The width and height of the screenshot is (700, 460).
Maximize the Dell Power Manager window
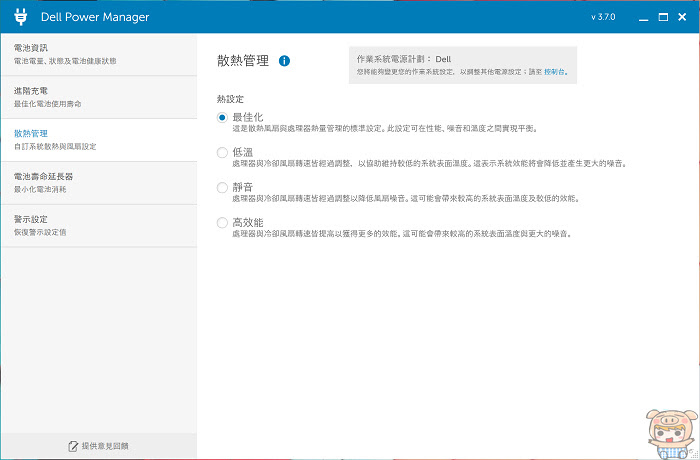tap(663, 17)
